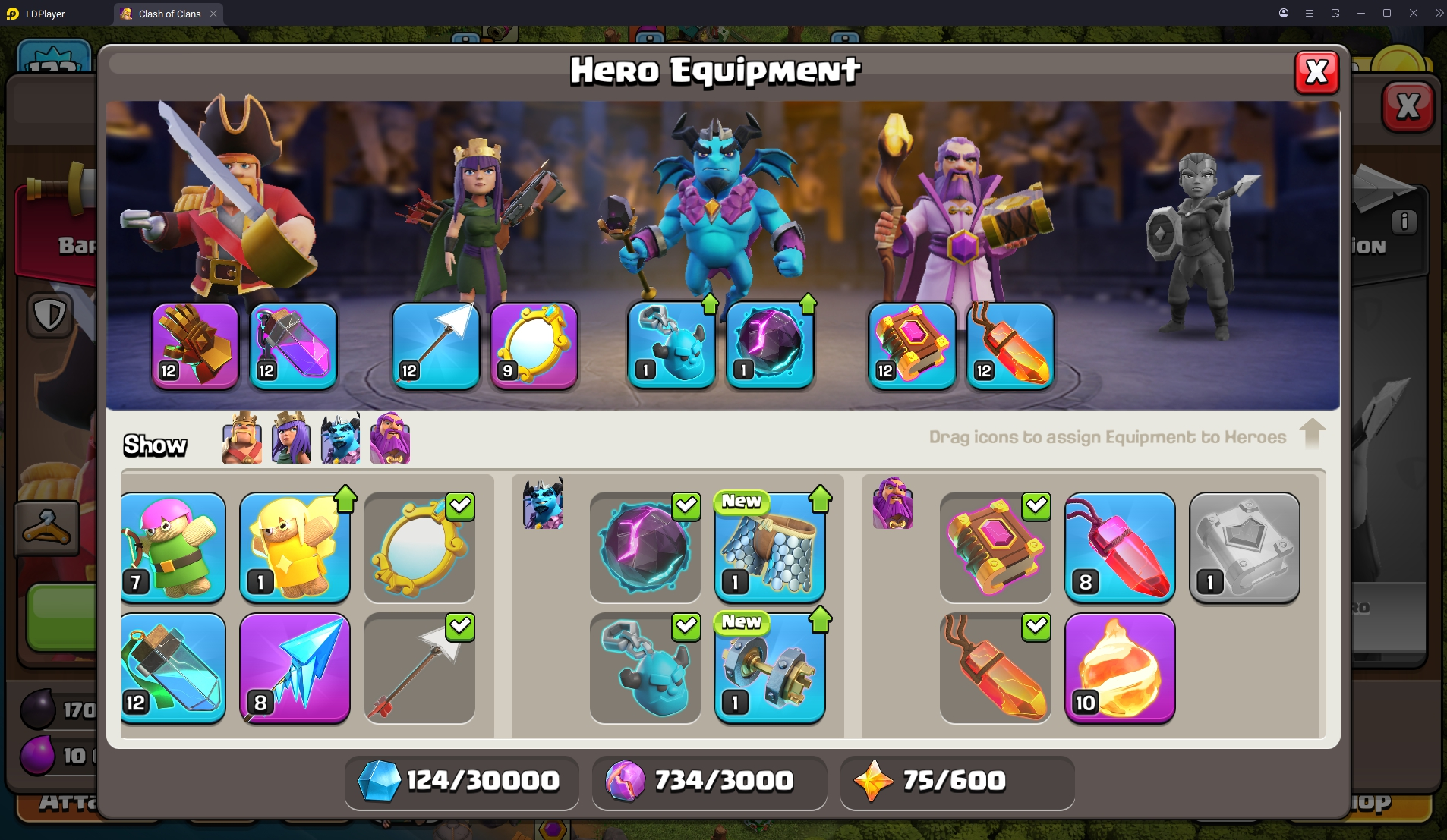1447x840 pixels.
Task: Open the new dumbbell equipment item
Action: [x=770, y=668]
